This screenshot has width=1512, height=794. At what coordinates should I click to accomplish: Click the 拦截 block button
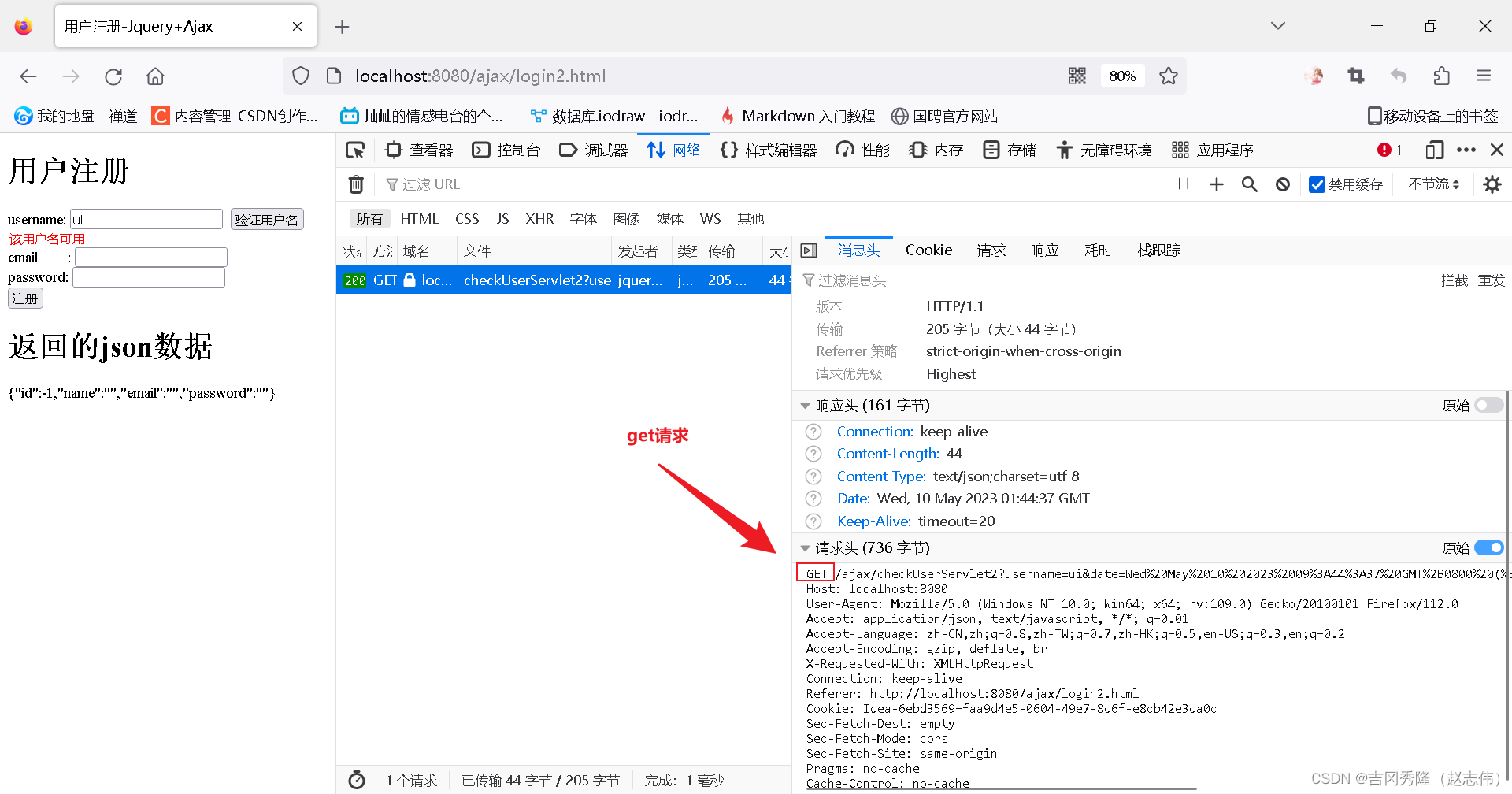[x=1454, y=280]
